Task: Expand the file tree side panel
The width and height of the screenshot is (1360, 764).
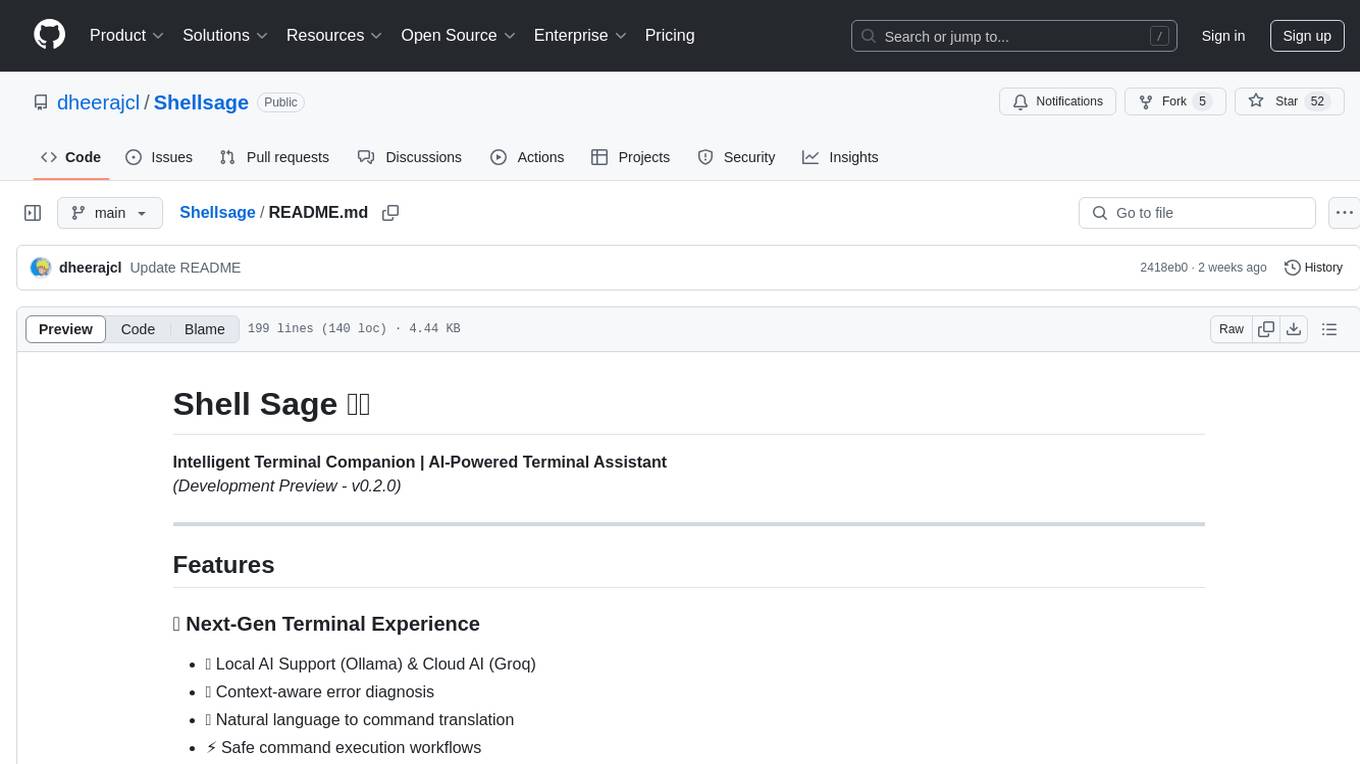Action: pyautogui.click(x=33, y=213)
